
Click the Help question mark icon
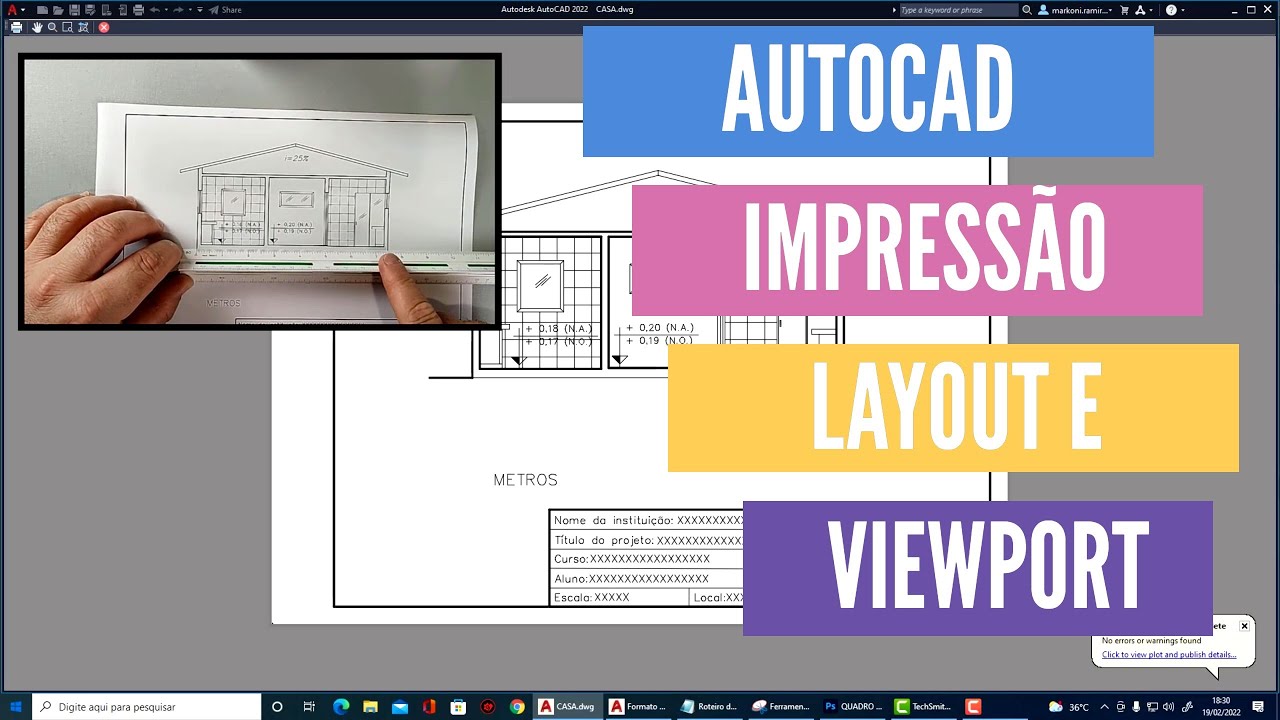(1171, 10)
